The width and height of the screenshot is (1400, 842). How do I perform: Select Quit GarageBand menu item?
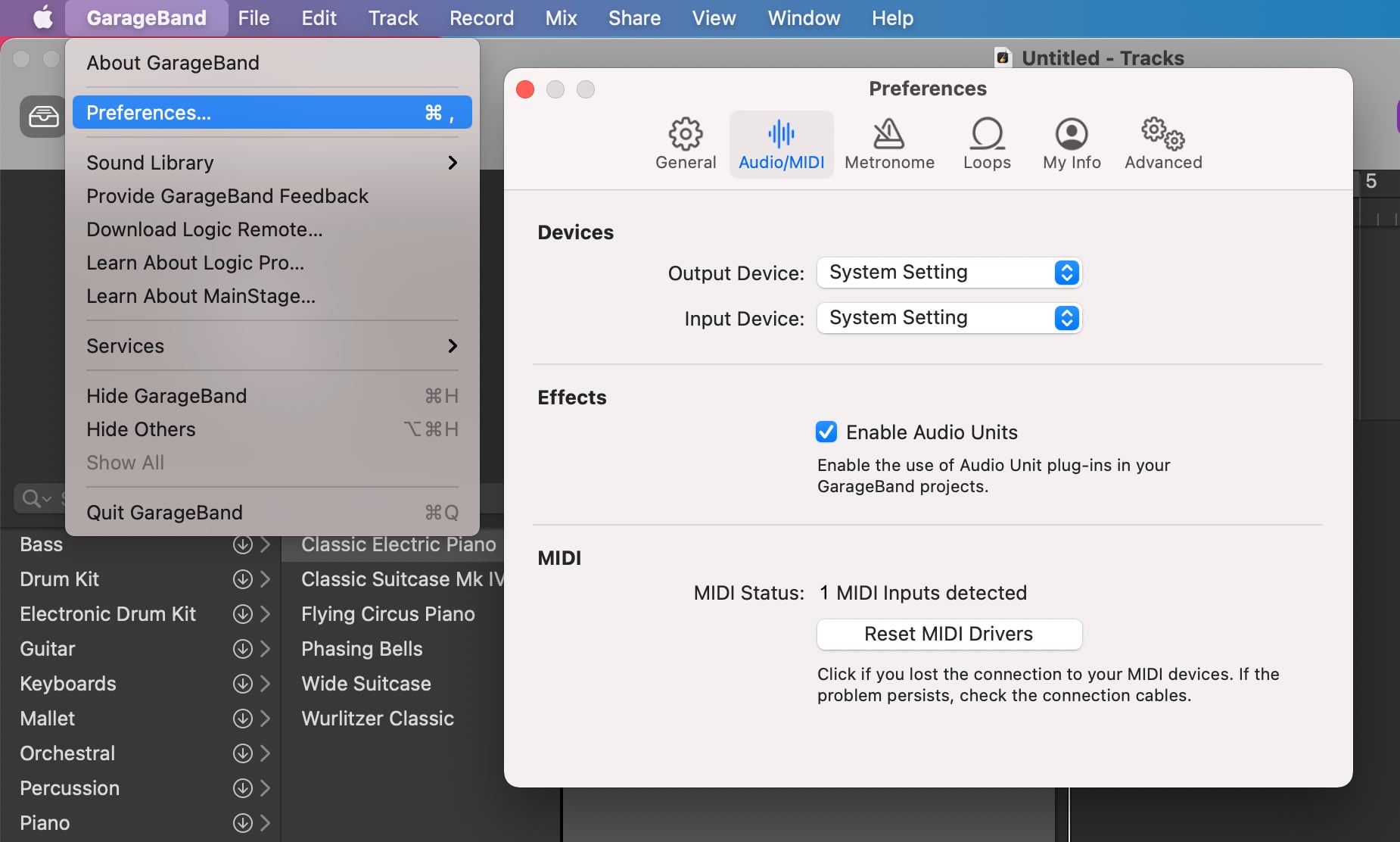272,513
